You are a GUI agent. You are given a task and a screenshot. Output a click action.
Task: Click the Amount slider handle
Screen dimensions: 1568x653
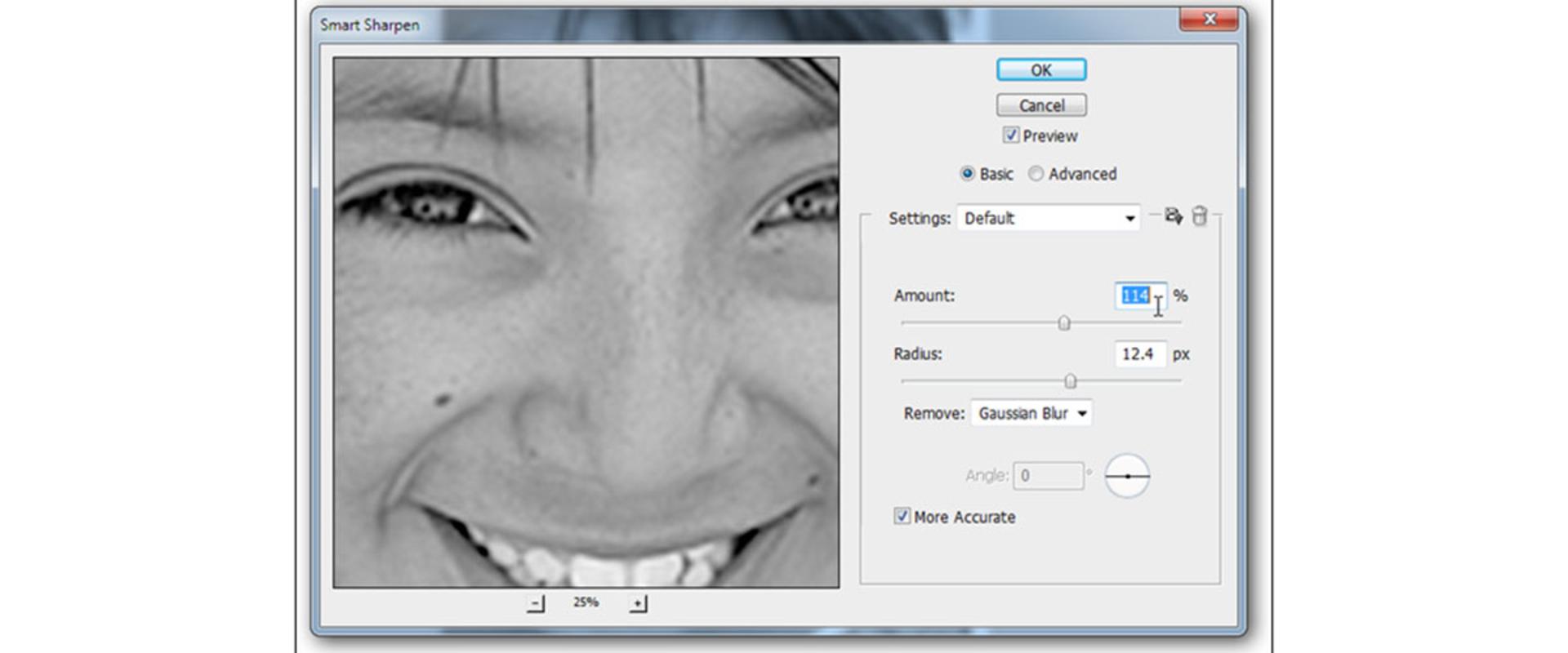pos(1064,323)
